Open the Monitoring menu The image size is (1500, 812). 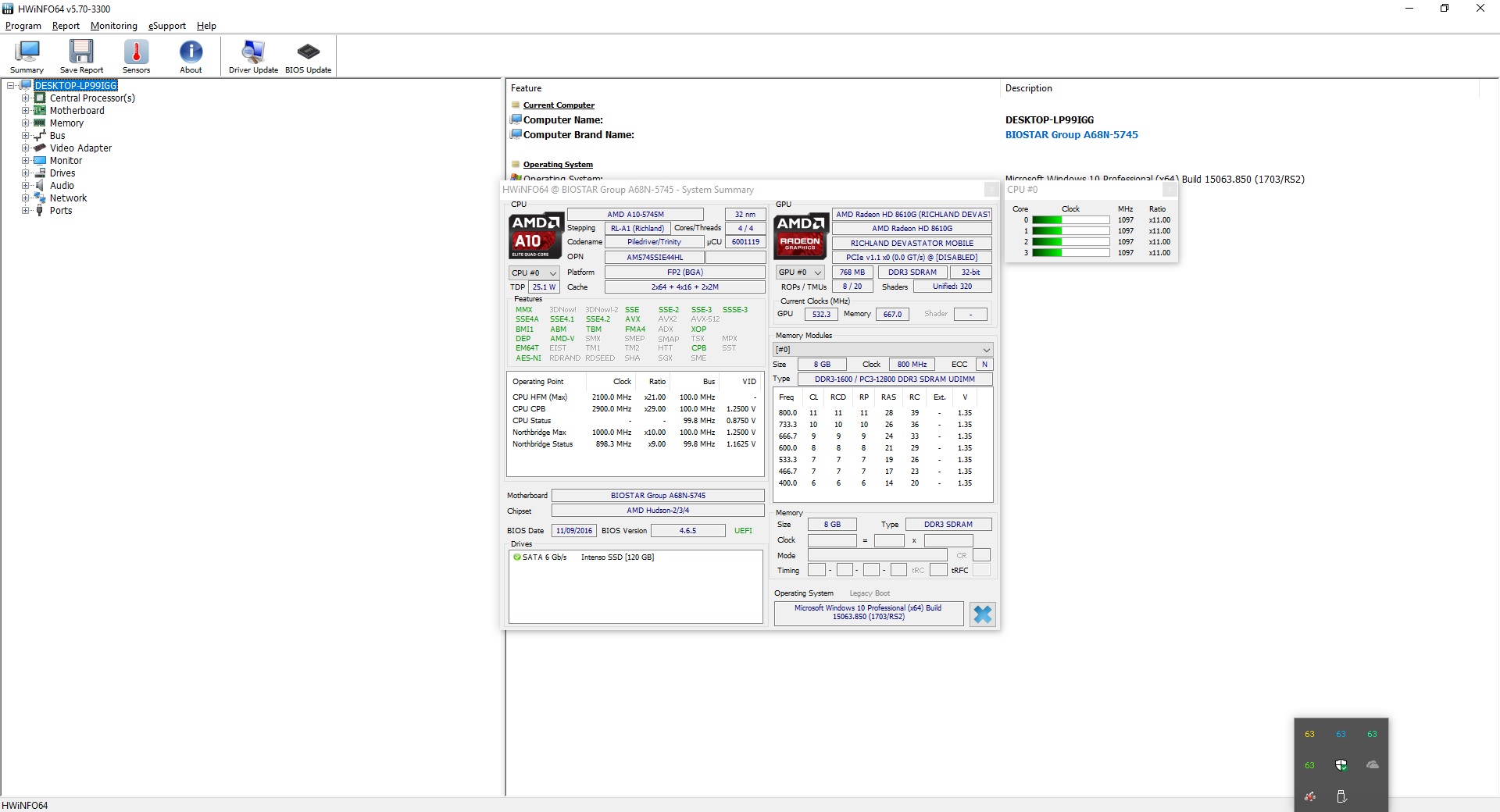pos(114,26)
